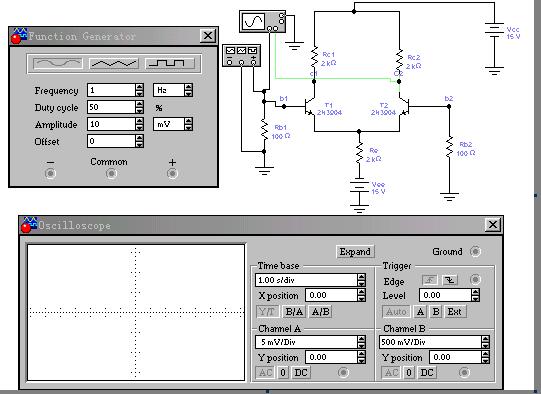
Task: Set Channel A coupling to 0
Action: point(283,373)
